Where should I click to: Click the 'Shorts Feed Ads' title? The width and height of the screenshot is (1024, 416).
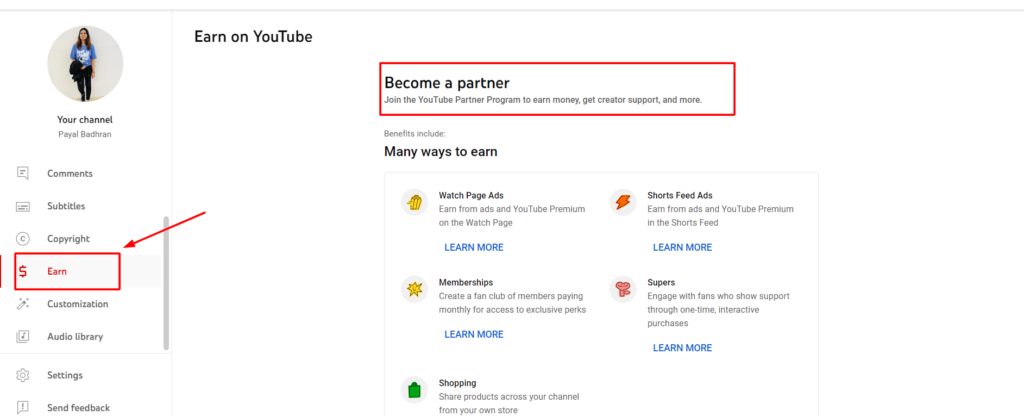pos(680,195)
